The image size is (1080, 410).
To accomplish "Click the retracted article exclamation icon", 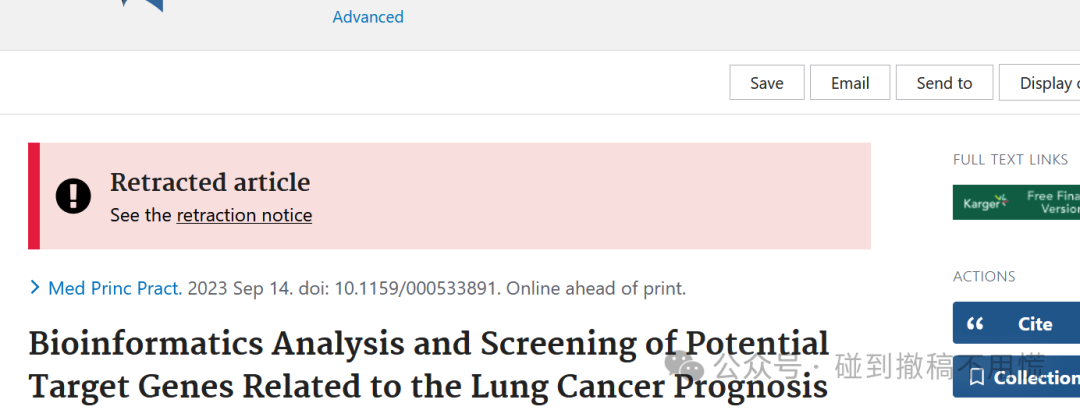I will coord(73,195).
